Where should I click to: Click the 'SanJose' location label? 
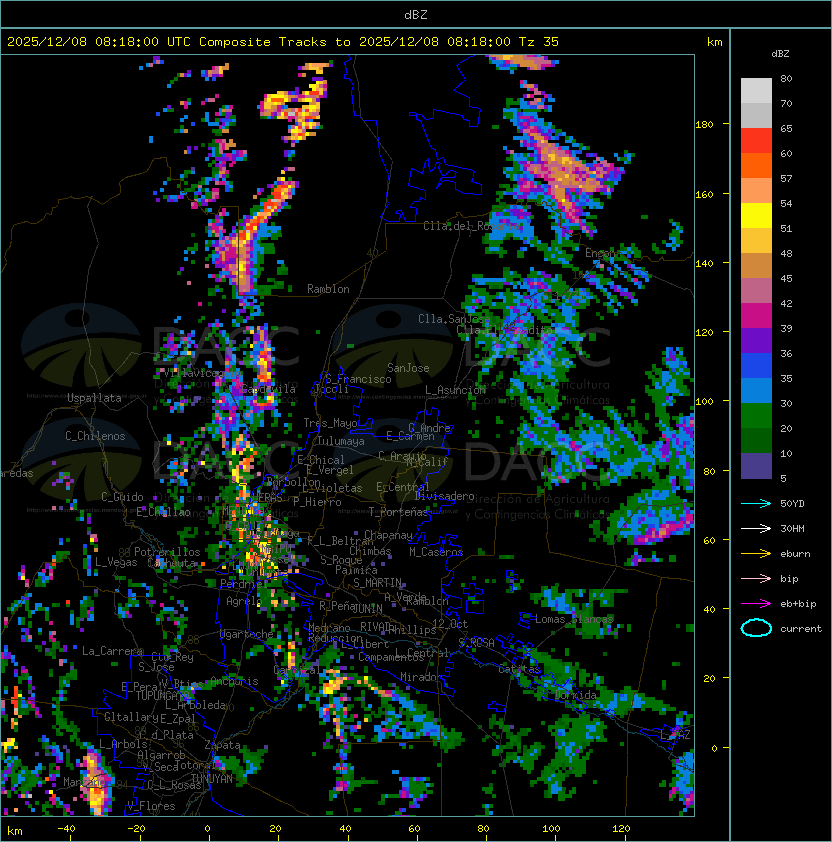click(x=408, y=368)
